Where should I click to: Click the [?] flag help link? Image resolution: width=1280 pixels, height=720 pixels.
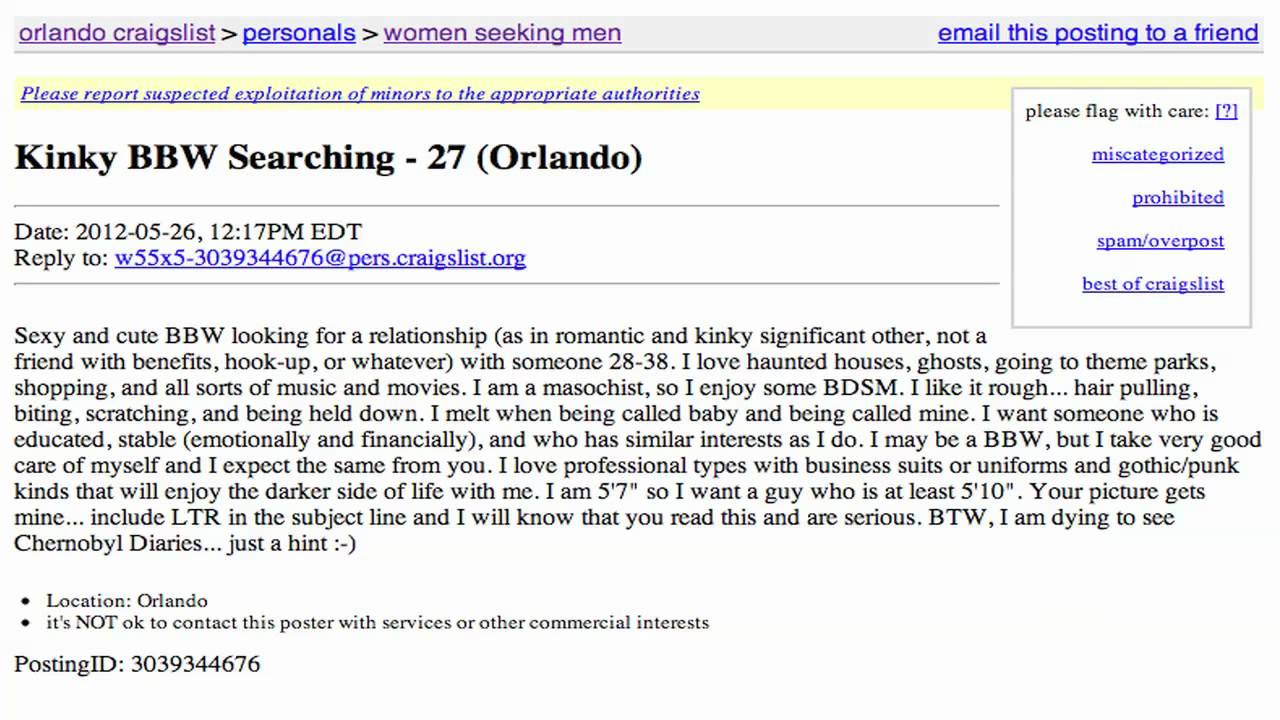[1226, 111]
